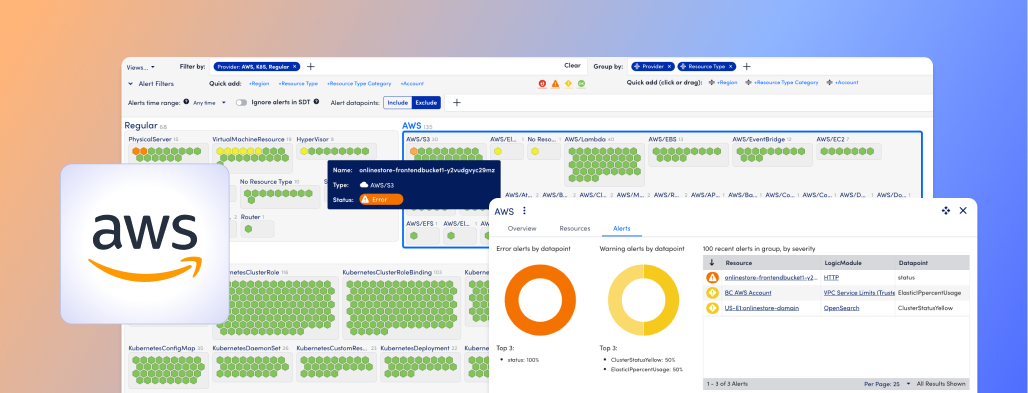This screenshot has height=393, width=1028.
Task: Open the BC AWS Account resource link
Action: click(x=748, y=293)
